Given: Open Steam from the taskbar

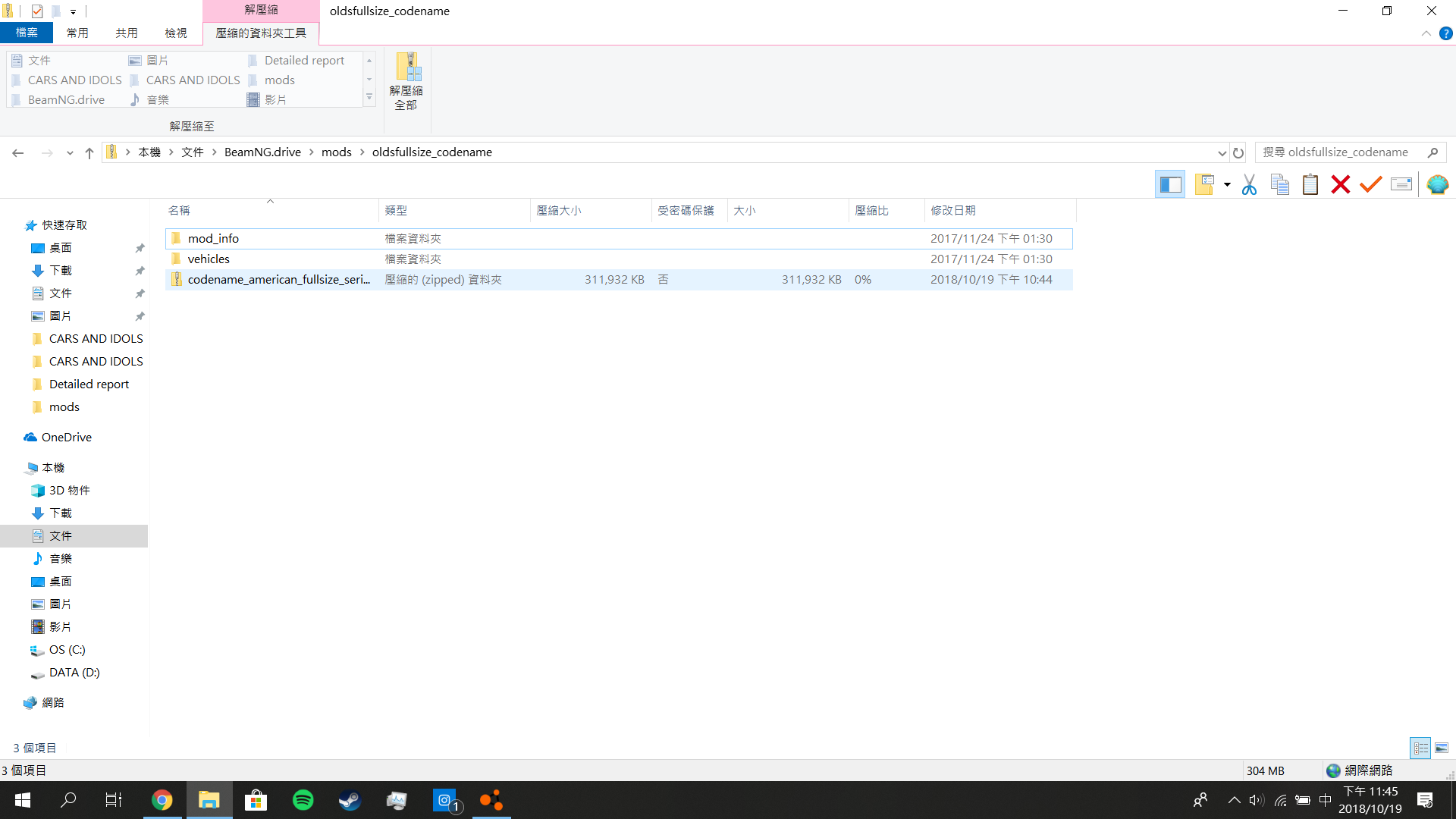Looking at the screenshot, I should [x=350, y=800].
